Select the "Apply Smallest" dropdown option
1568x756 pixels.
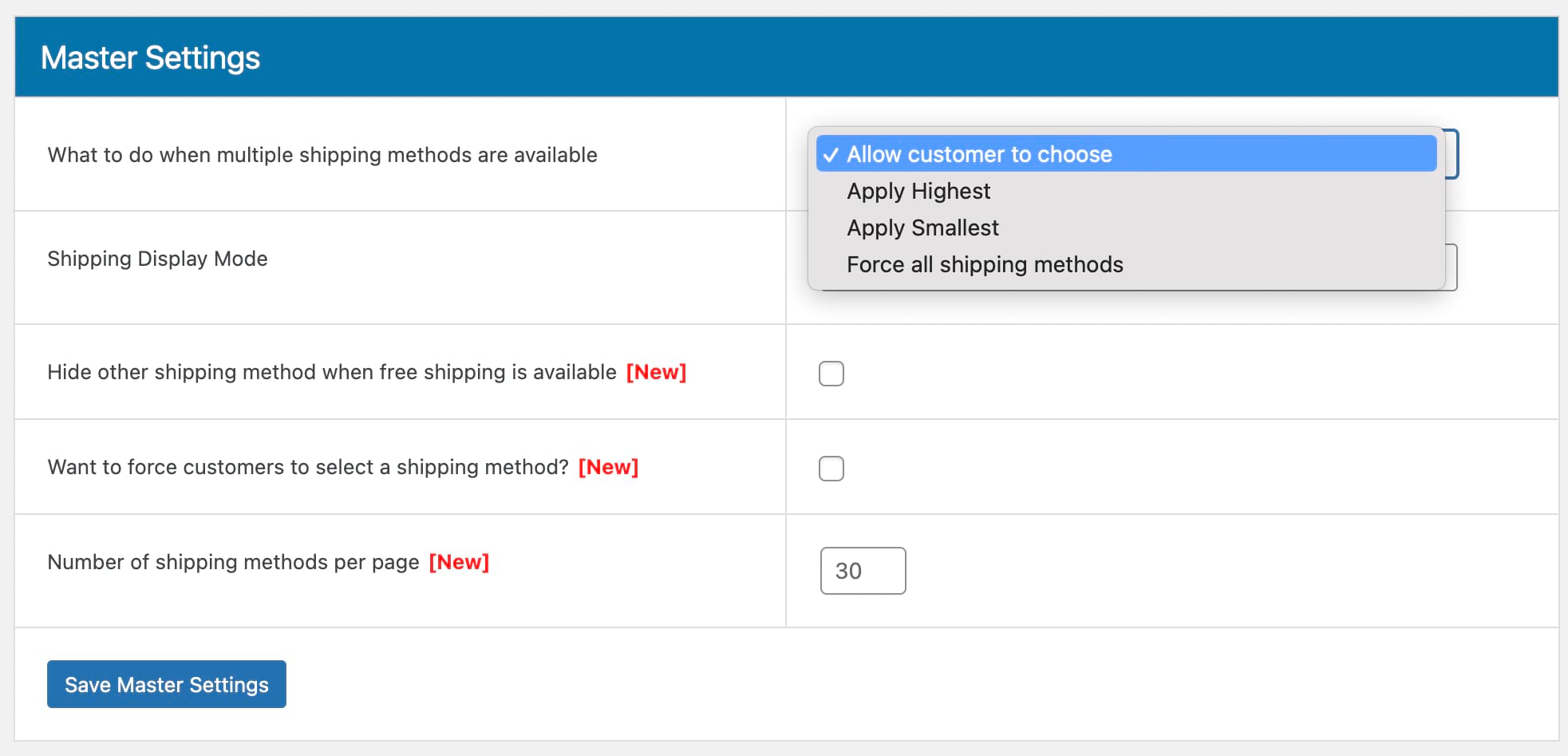coord(921,228)
